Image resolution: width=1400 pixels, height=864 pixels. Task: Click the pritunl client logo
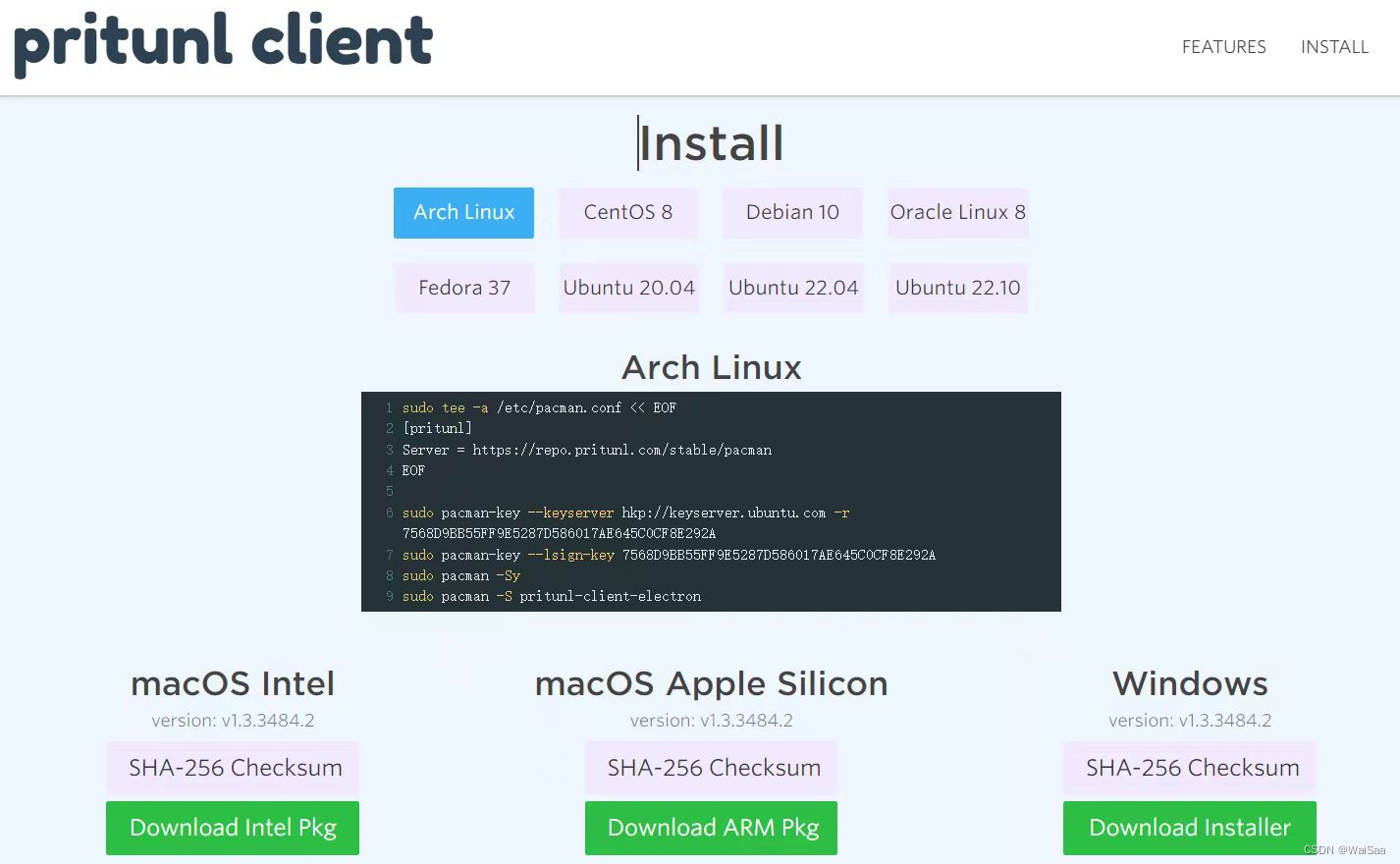224,44
